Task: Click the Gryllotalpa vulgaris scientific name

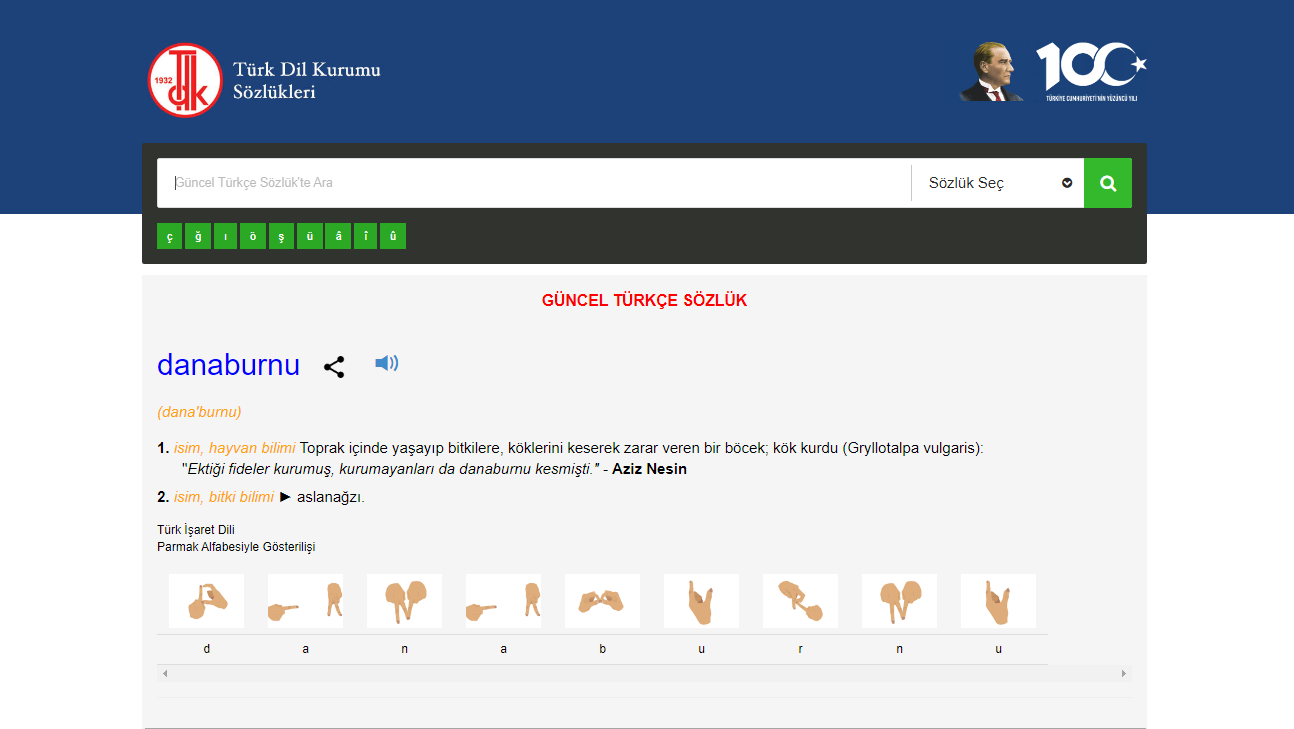Action: tap(912, 448)
